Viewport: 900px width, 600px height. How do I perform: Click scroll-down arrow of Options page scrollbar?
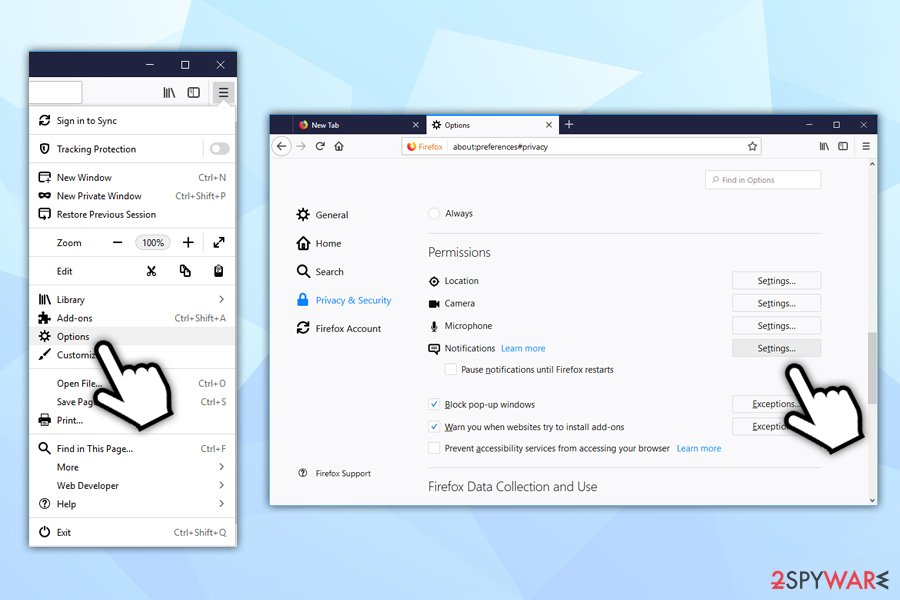click(872, 500)
